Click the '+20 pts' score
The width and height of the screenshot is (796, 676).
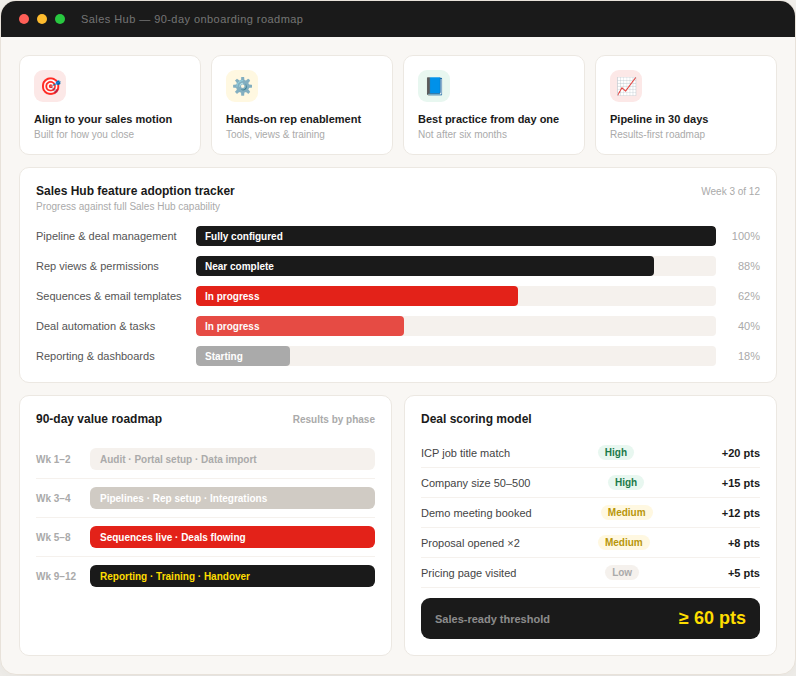pyautogui.click(x=741, y=453)
